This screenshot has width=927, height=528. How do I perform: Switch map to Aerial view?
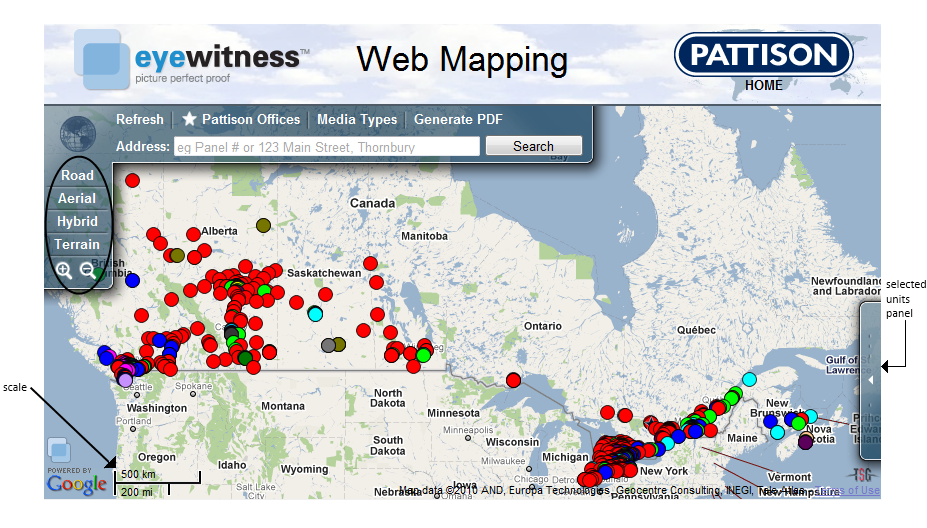(77, 198)
